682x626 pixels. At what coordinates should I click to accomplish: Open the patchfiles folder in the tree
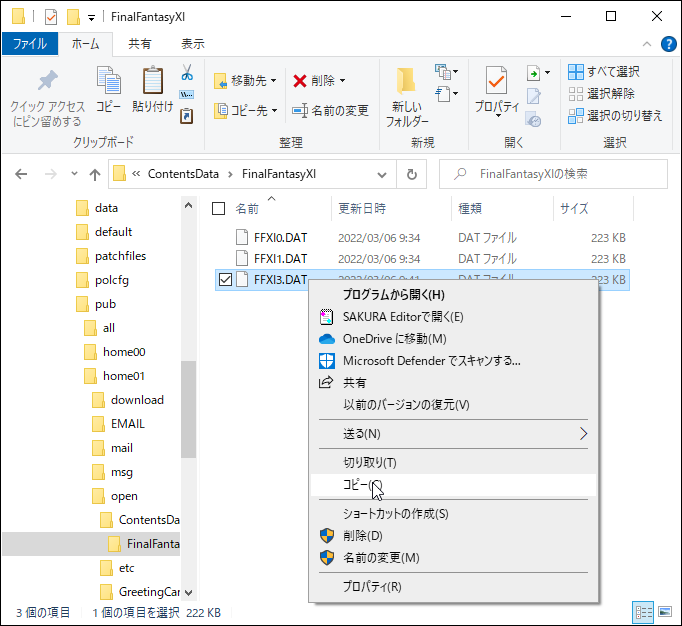click(x=120, y=256)
